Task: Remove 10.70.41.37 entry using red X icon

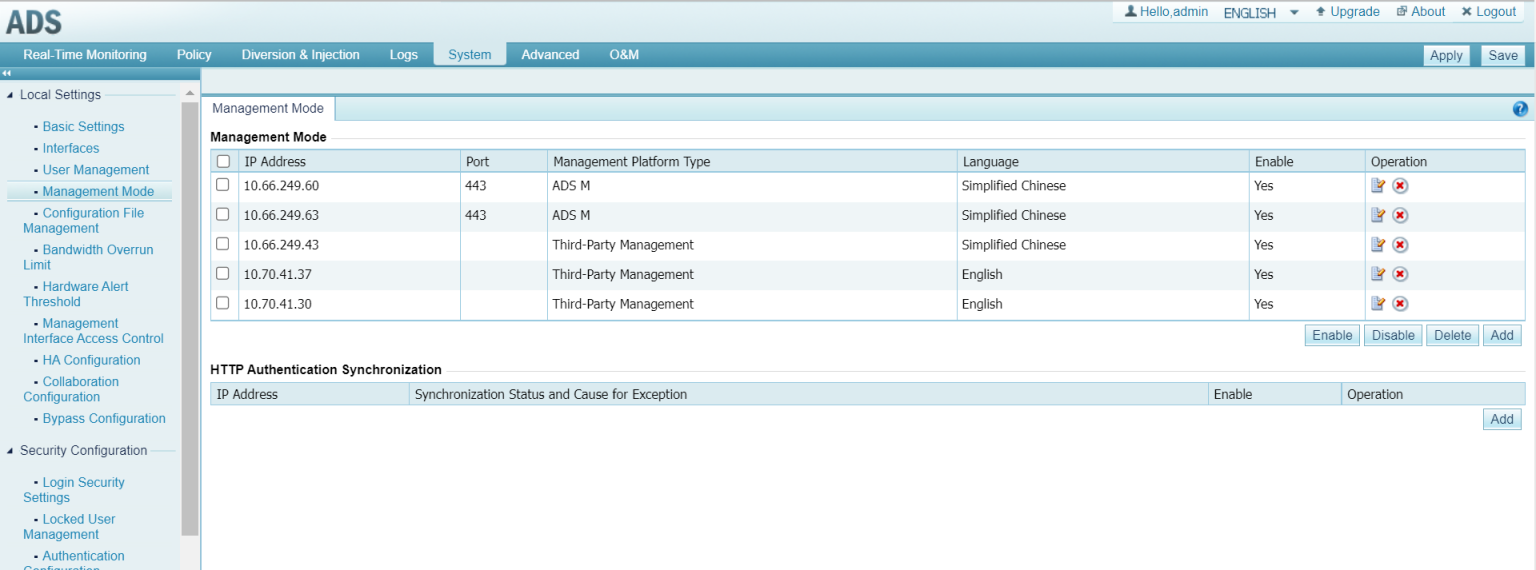Action: click(1400, 274)
